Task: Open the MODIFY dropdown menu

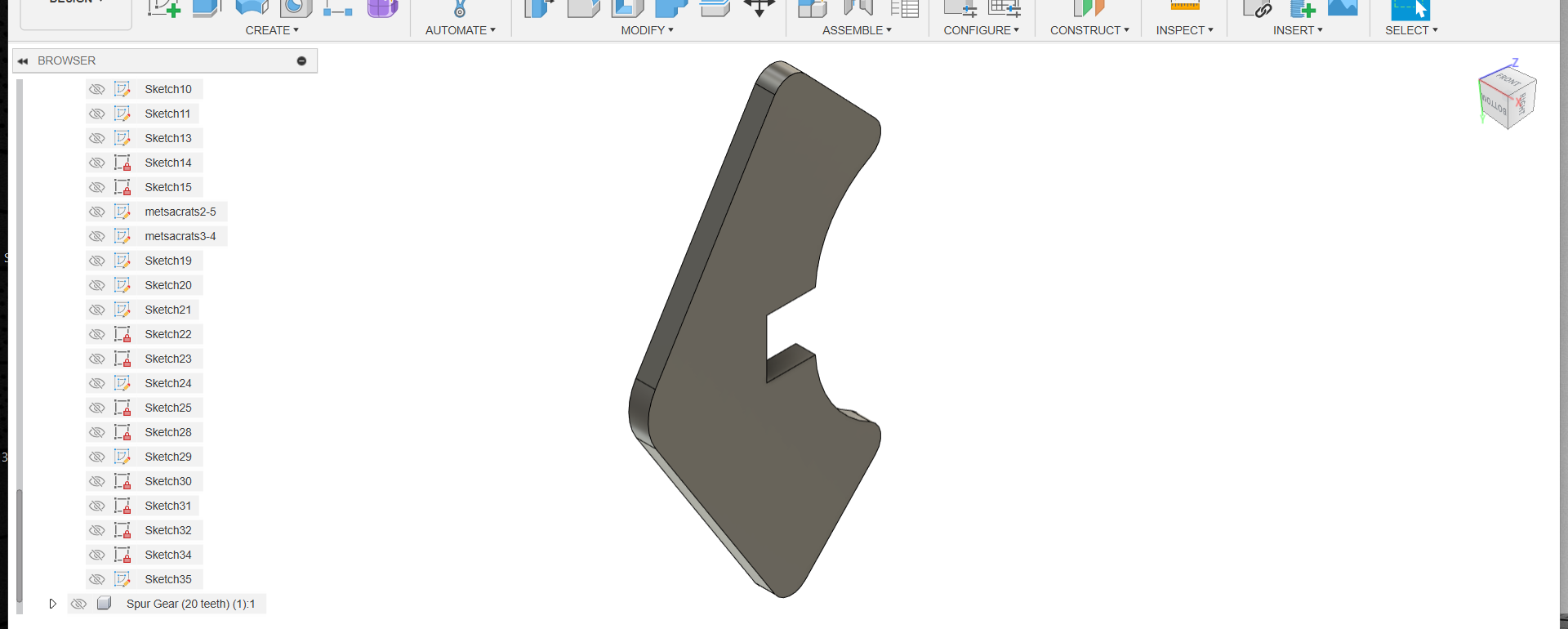Action: (x=647, y=30)
